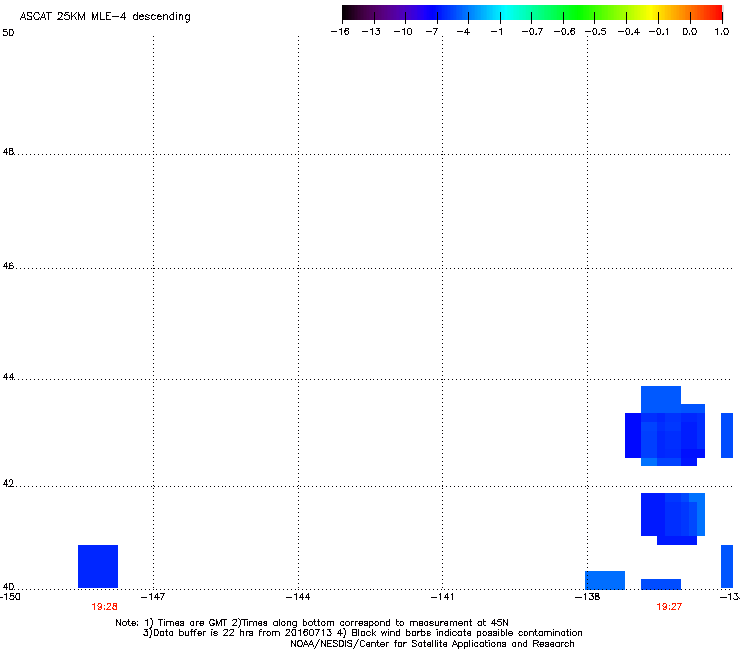Click the -0.4 color scale label
Viewport: 740px width, 650px height.
pyautogui.click(x=629, y=32)
